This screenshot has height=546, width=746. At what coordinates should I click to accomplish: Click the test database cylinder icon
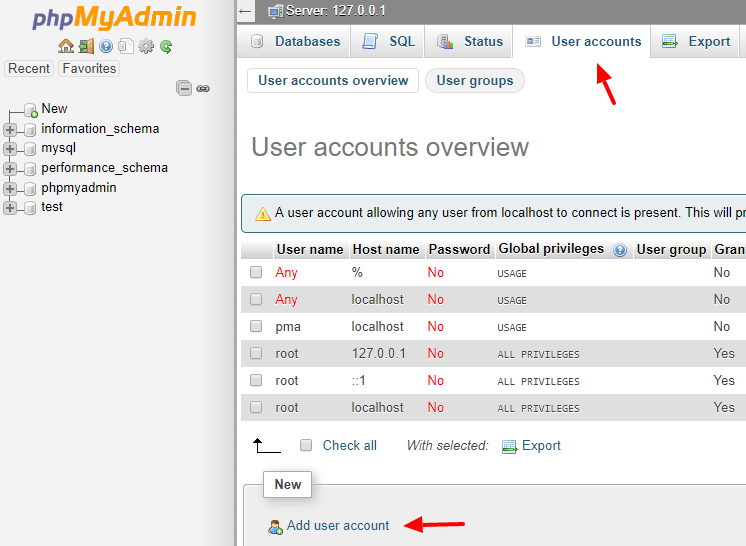(x=30, y=208)
